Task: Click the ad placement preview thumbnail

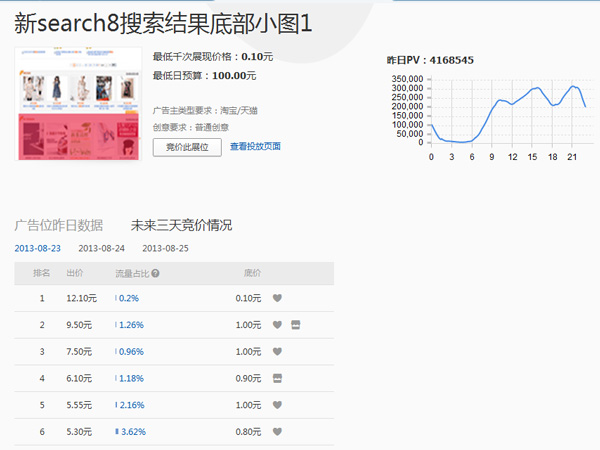Action: click(79, 104)
